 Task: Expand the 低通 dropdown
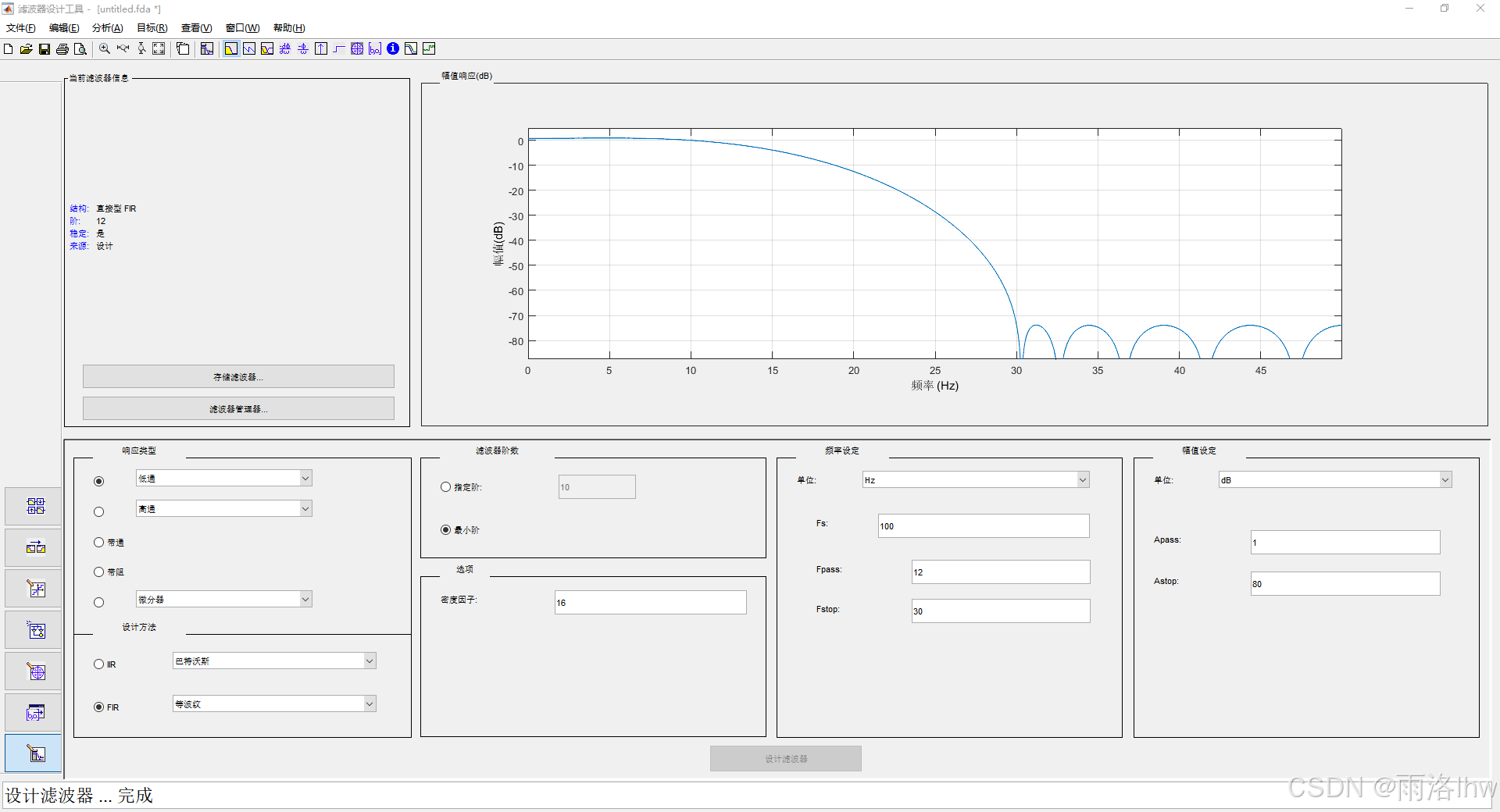pos(305,478)
